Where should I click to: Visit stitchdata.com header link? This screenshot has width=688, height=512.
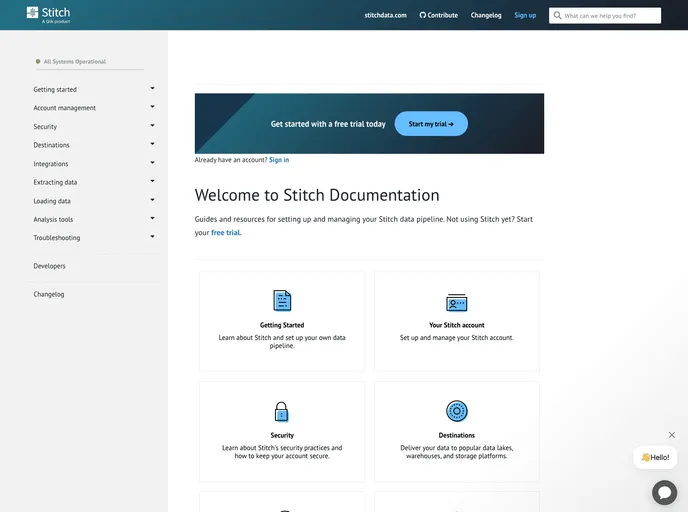click(385, 15)
